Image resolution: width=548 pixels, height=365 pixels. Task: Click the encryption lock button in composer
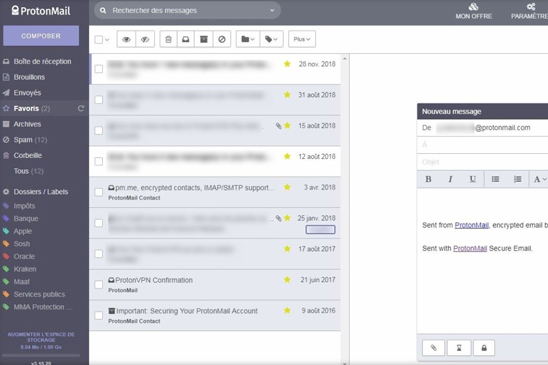[x=484, y=348]
